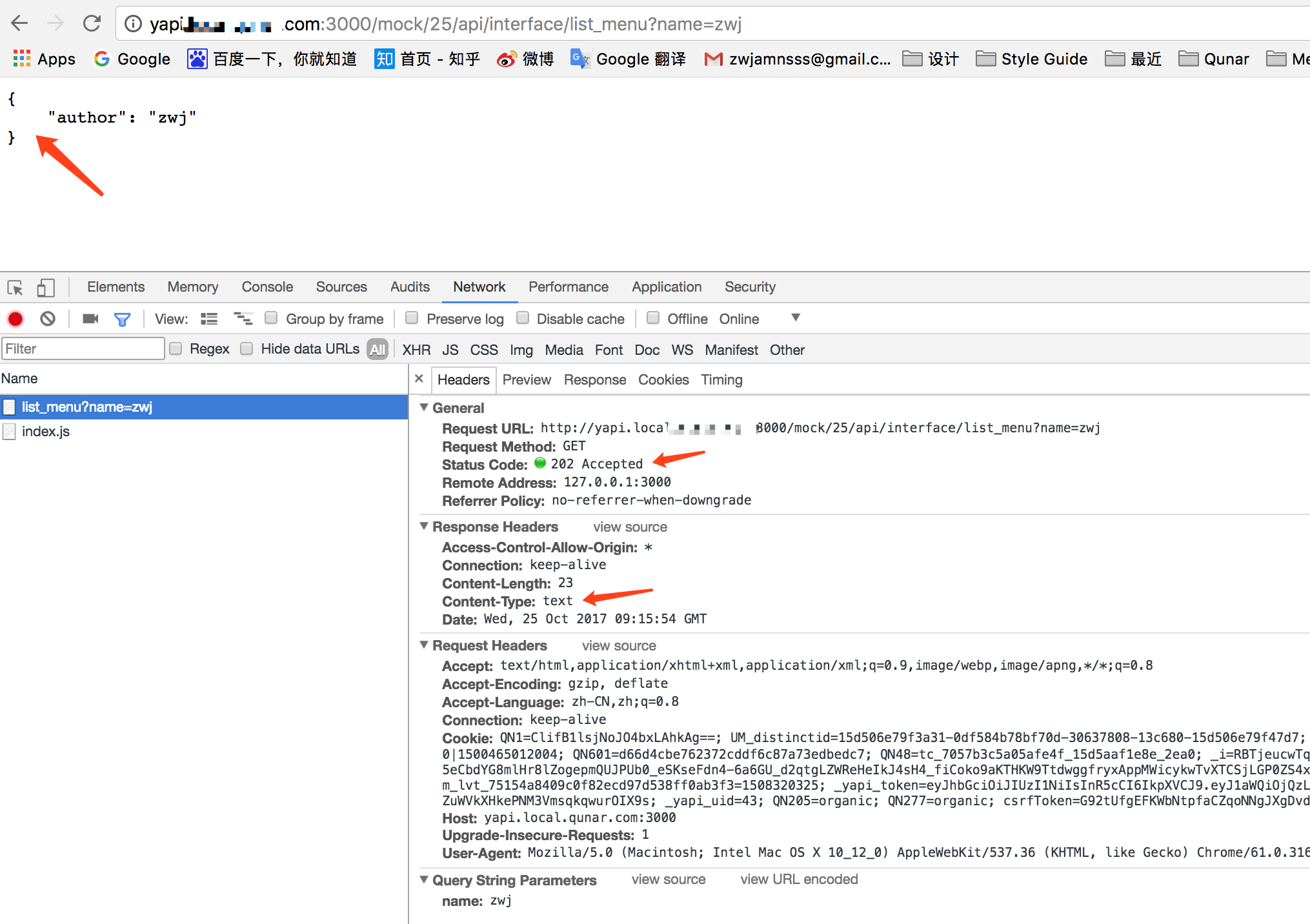Click the red record network log button
This screenshot has height=924, width=1310.
coord(15,319)
